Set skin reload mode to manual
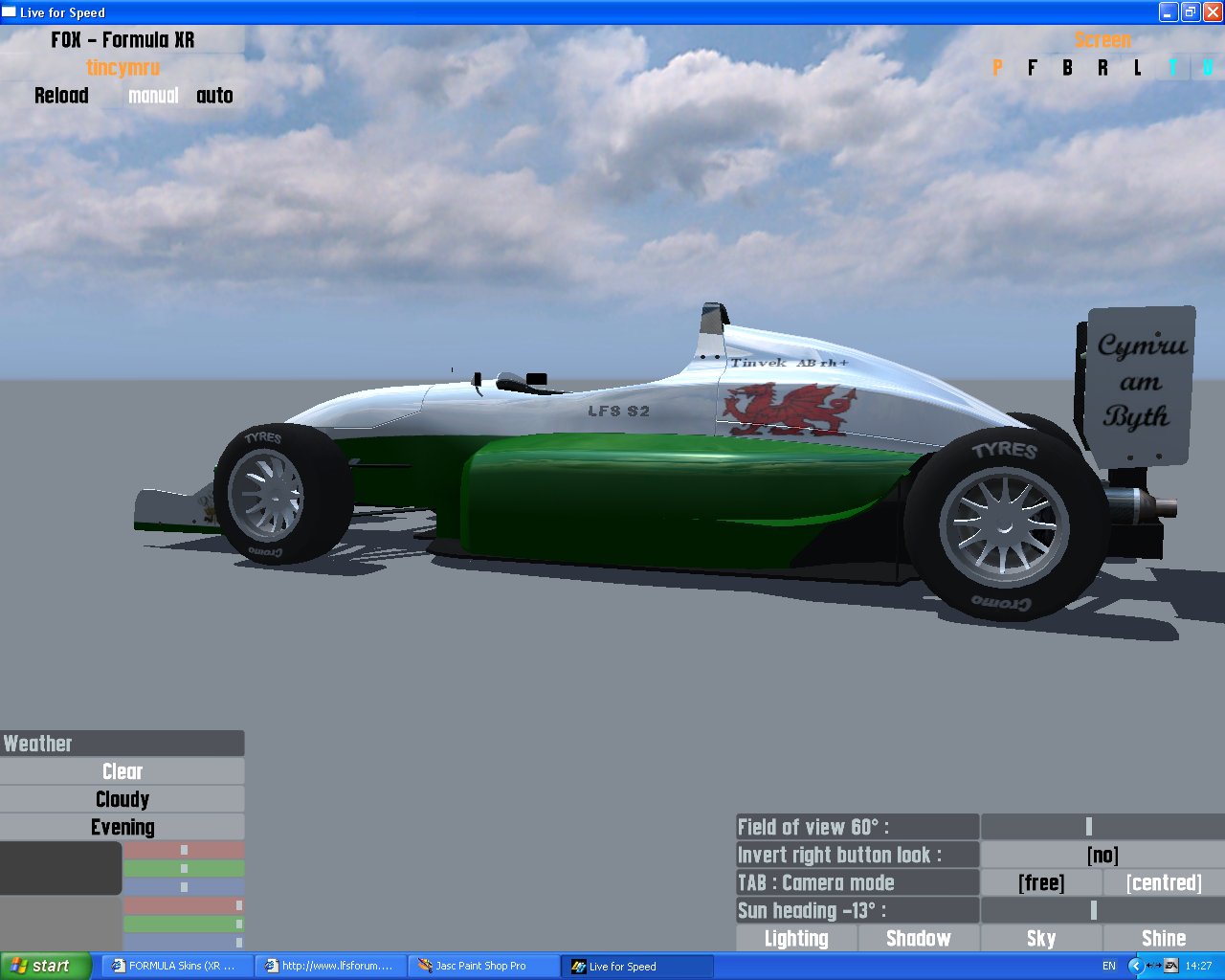Image resolution: width=1225 pixels, height=980 pixels. click(x=153, y=96)
